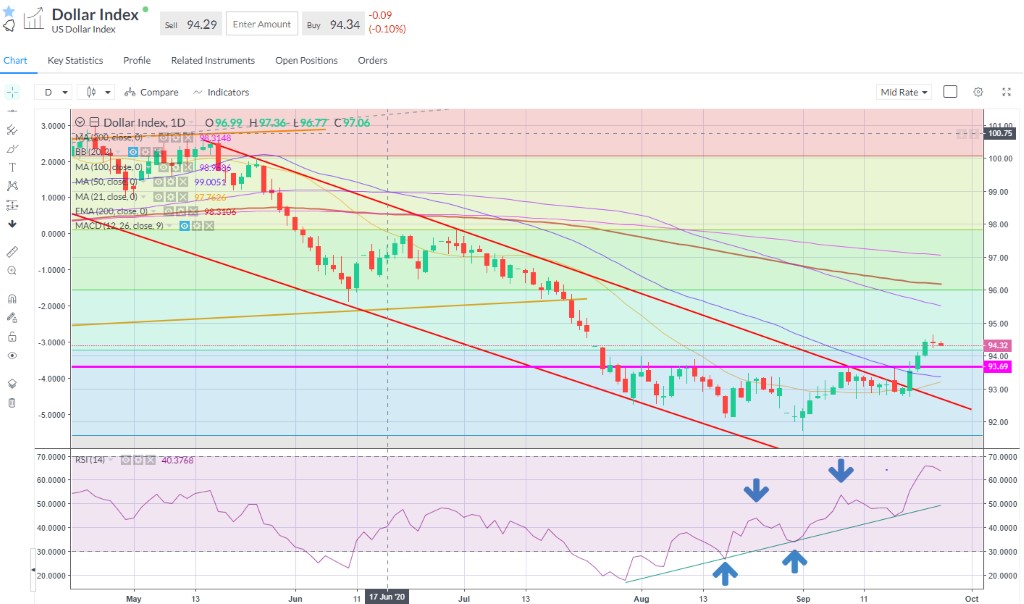1024x604 pixels.
Task: Select the 17 Jun '20 date marker
Action: 387,597
